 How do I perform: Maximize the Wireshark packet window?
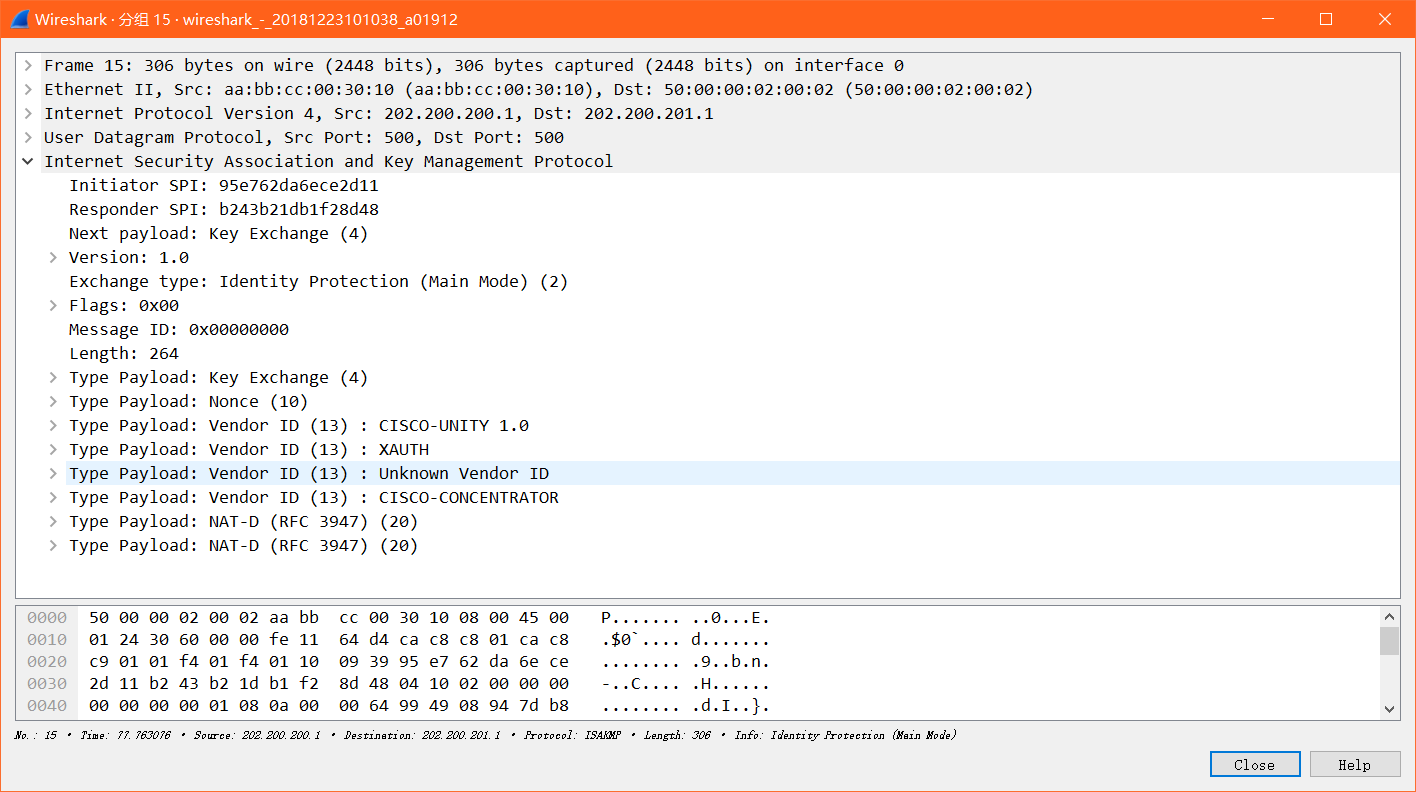1326,19
